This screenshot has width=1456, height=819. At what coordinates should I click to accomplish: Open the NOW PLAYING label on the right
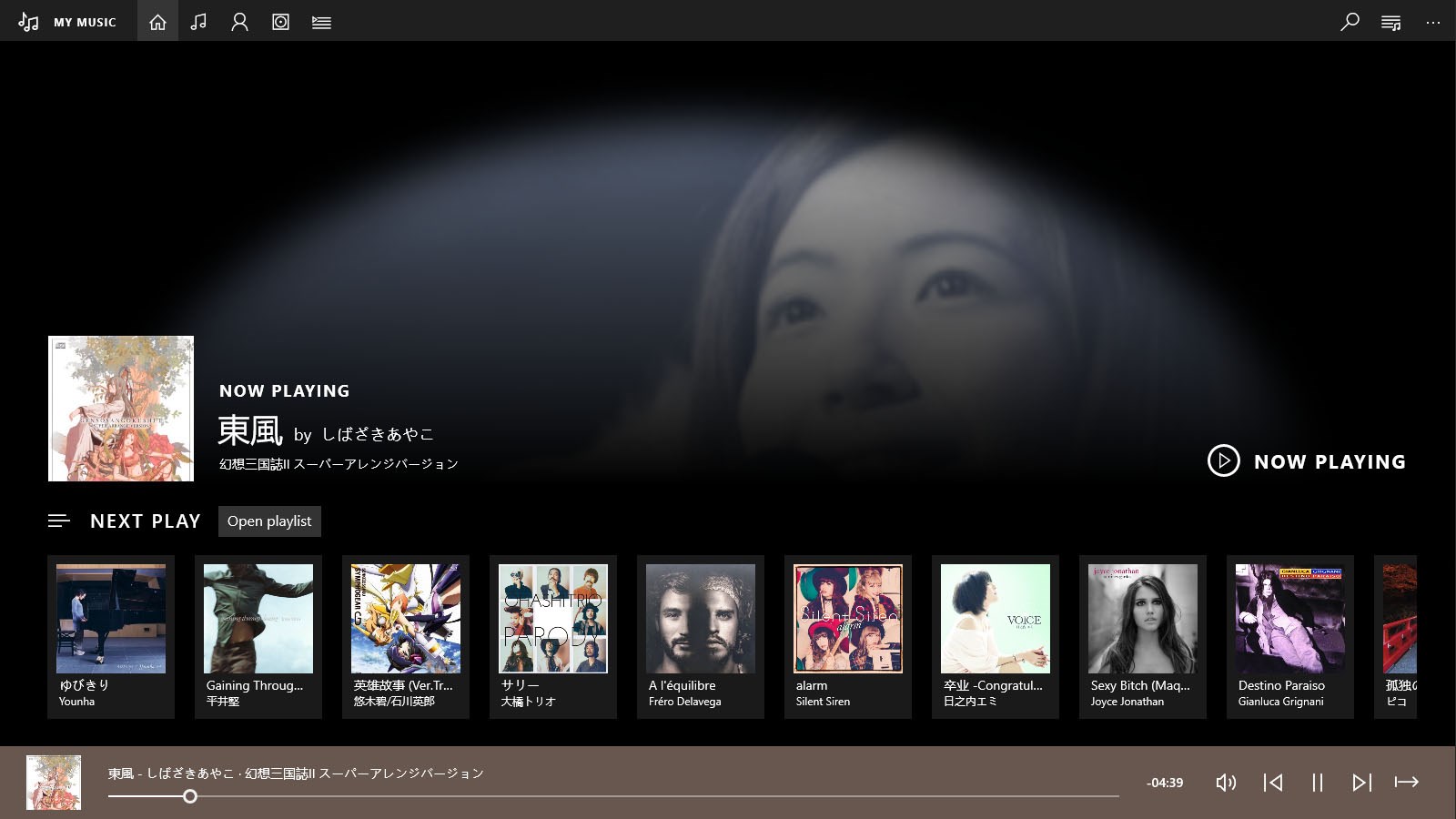[1330, 462]
